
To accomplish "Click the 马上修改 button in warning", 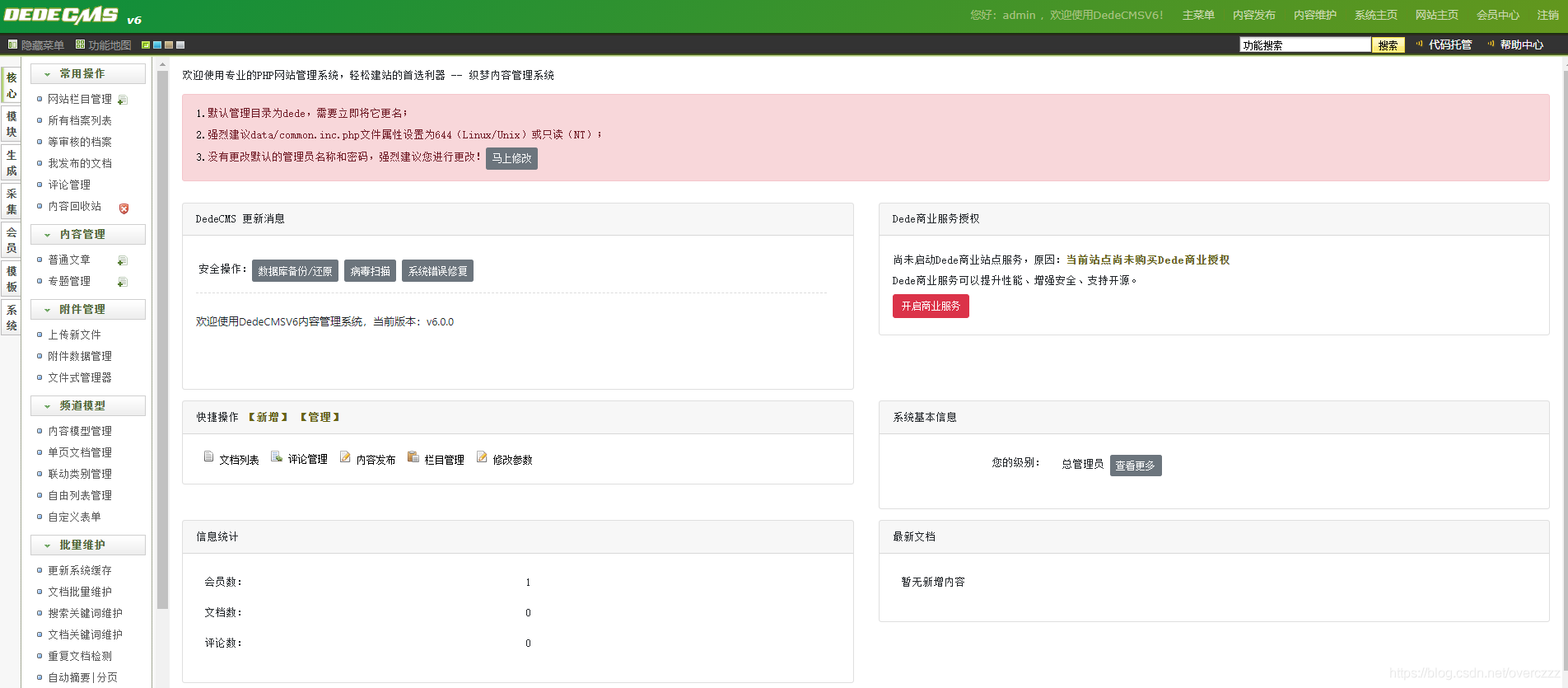I will pos(511,158).
